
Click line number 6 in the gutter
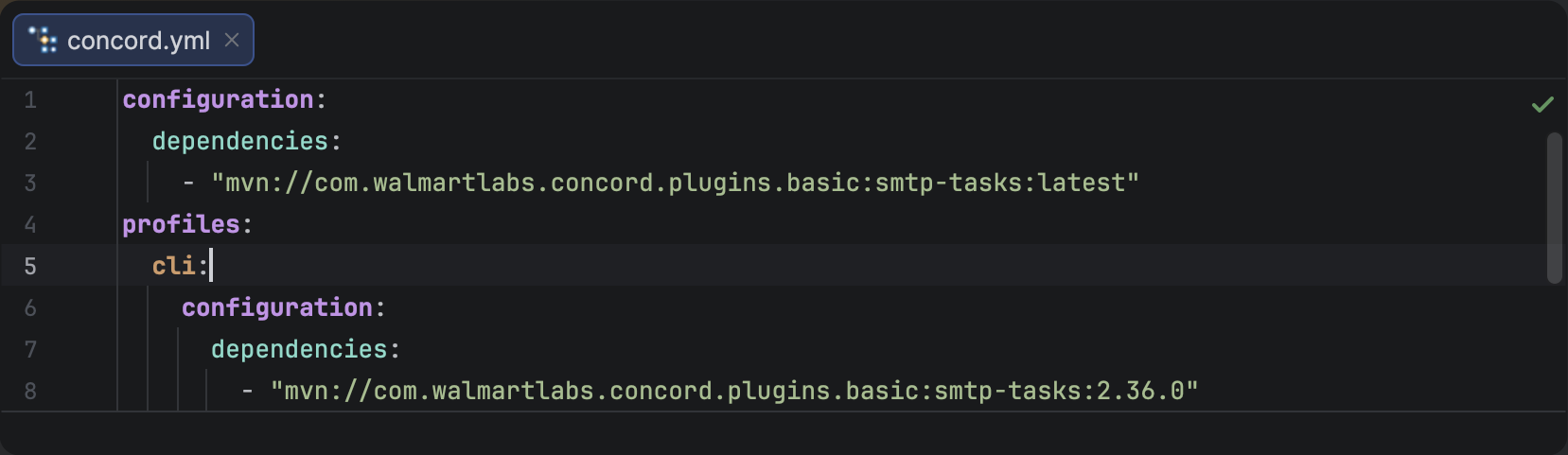coord(30,307)
